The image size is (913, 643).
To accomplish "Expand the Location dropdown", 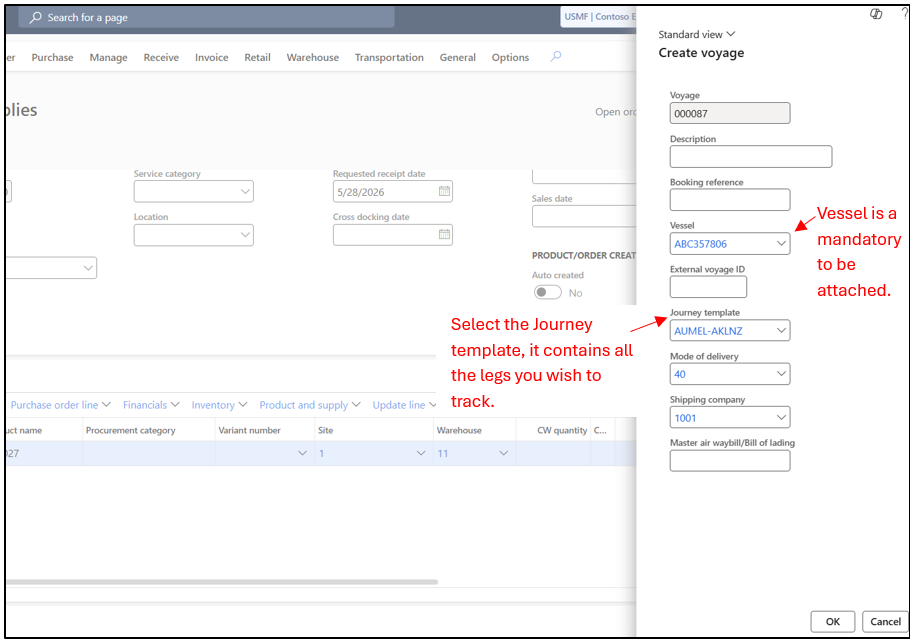I will tap(245, 235).
